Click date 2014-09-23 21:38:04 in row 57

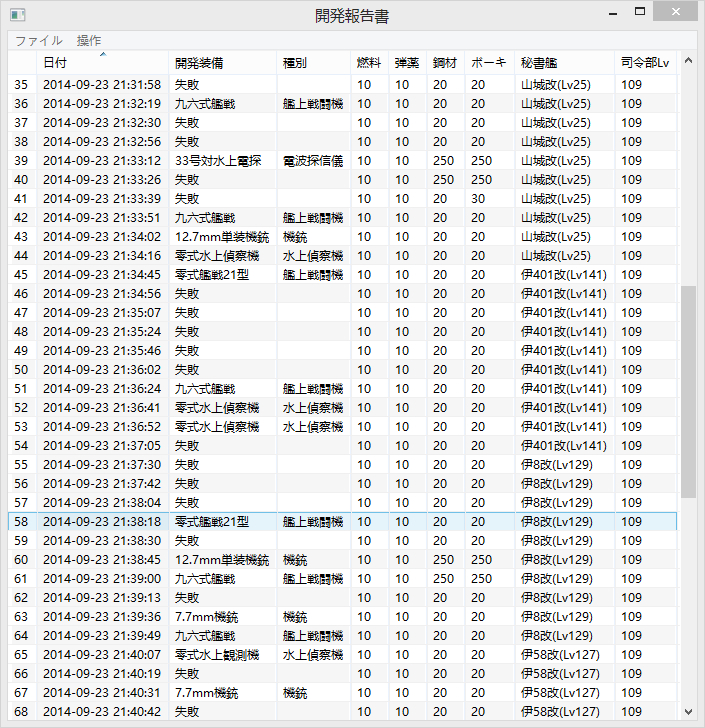(102, 503)
